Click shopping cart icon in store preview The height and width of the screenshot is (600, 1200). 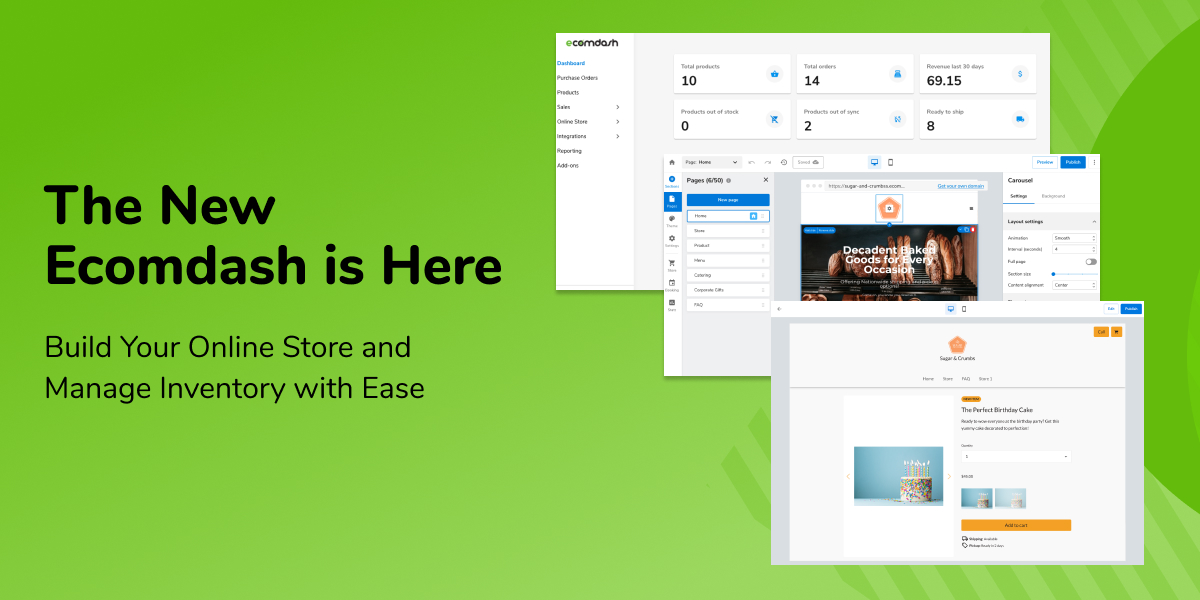click(1116, 332)
